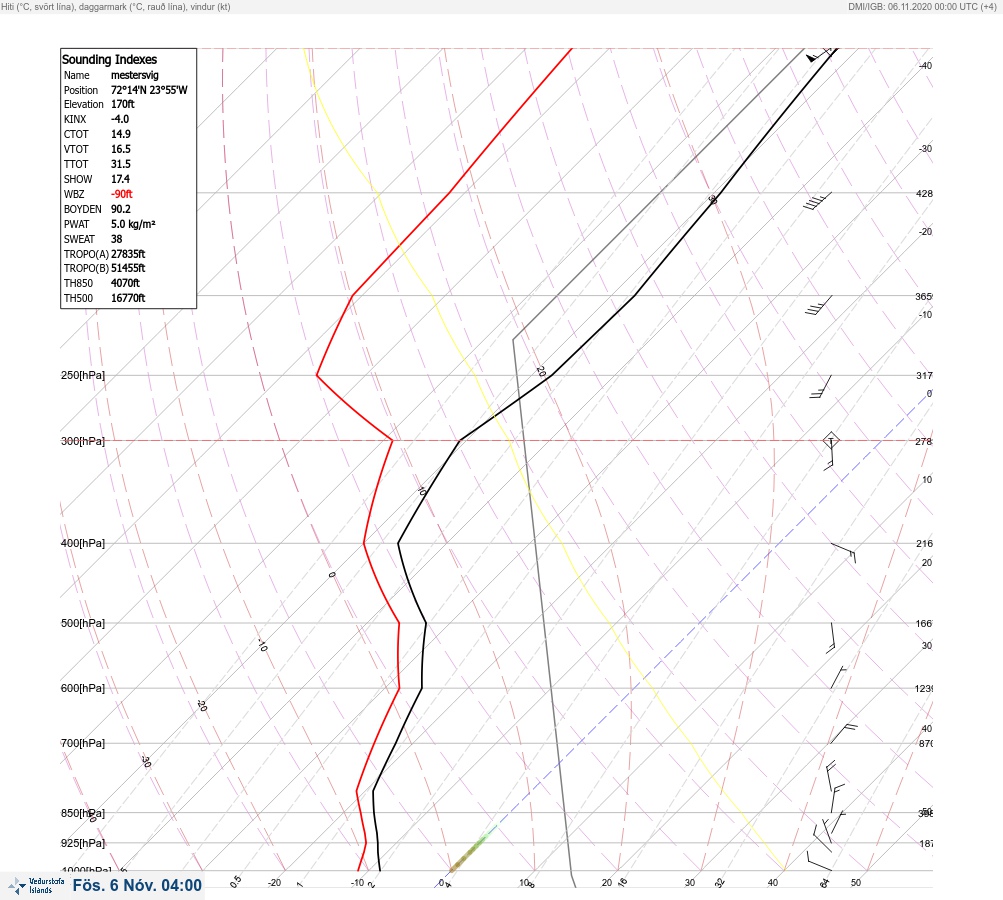
Task: Click the TROPO(A) value 27835ft
Action: click(x=128, y=254)
